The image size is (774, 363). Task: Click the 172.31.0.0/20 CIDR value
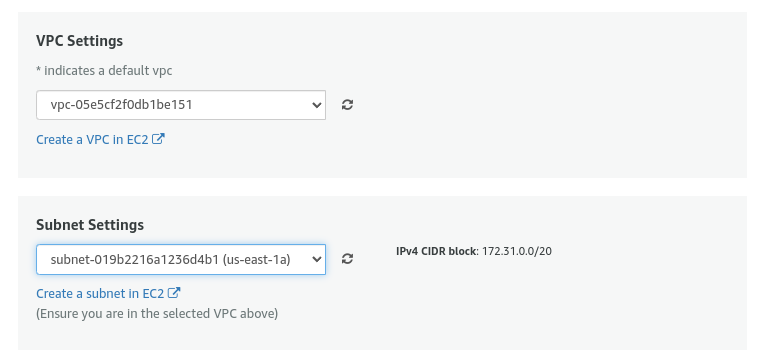point(517,251)
